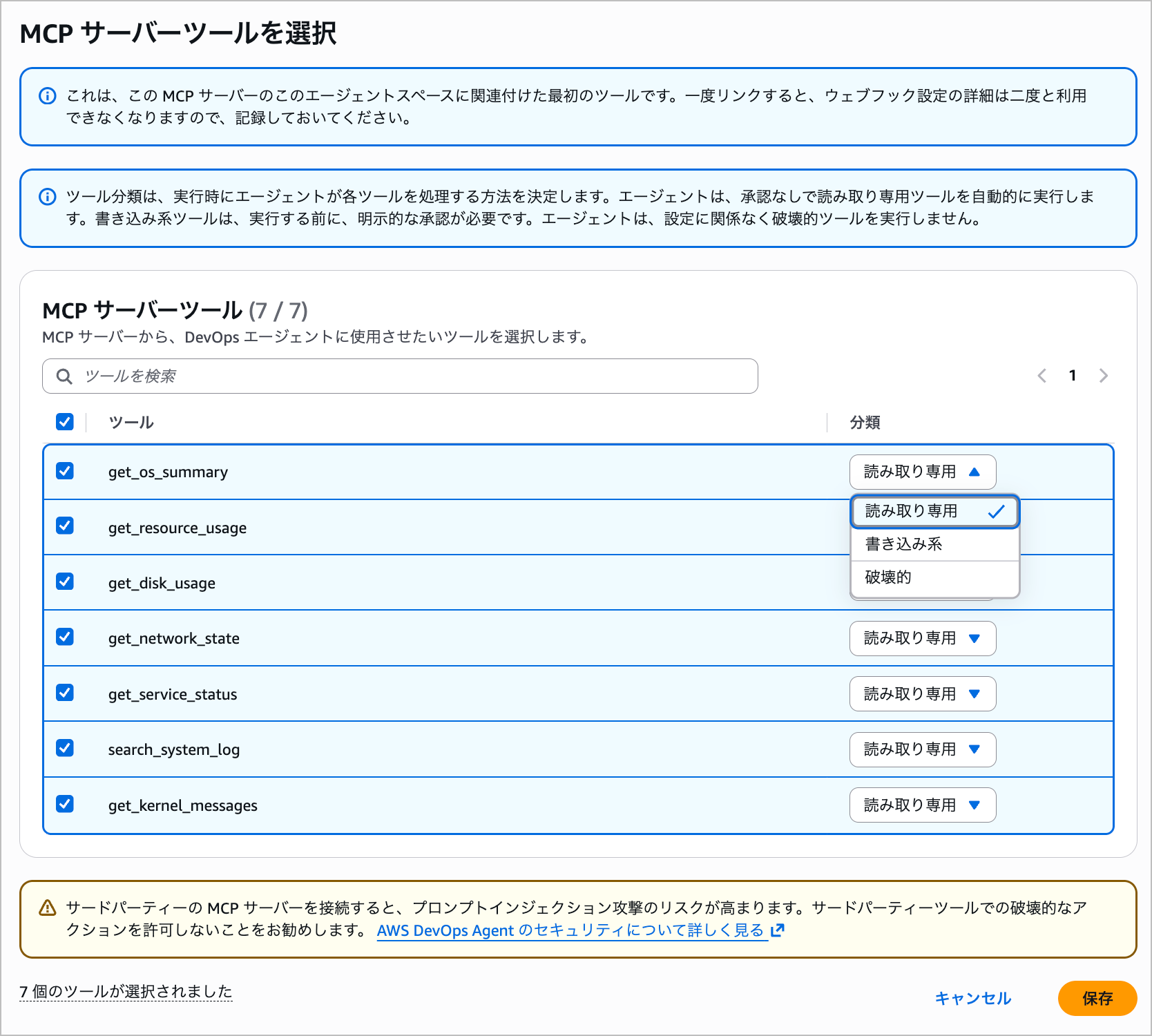Screen dimensions: 1152x1036
Task: Uncheck the get_resource_usage checkbox
Action: (x=65, y=526)
